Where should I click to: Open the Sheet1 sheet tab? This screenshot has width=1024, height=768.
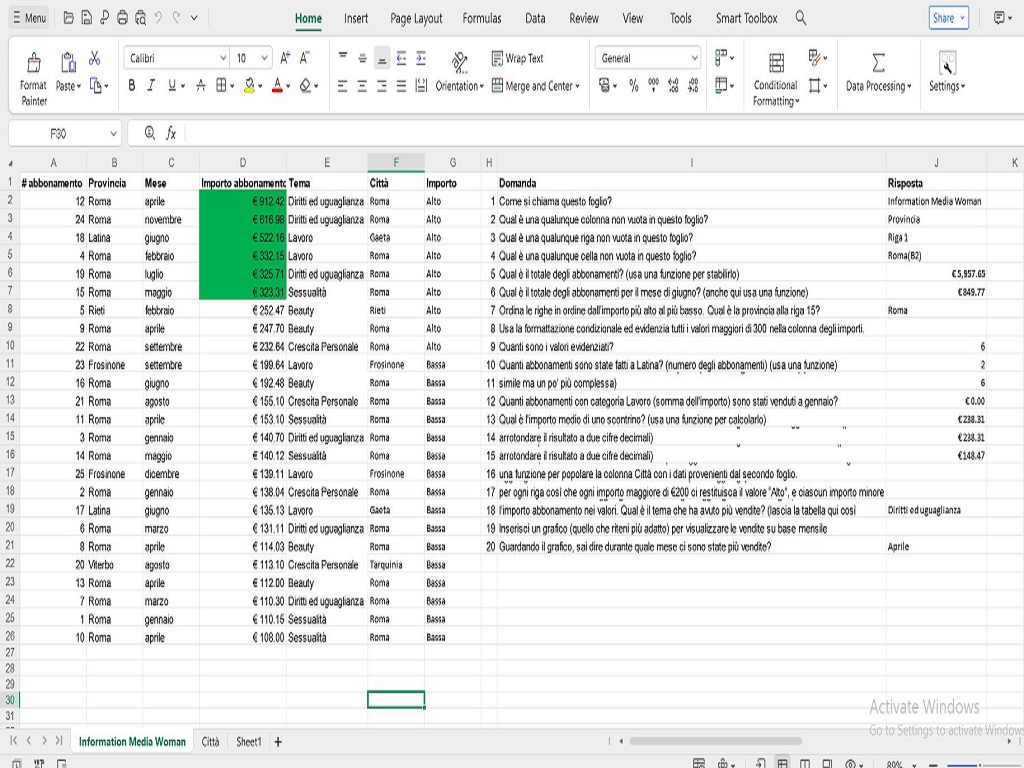tap(248, 741)
